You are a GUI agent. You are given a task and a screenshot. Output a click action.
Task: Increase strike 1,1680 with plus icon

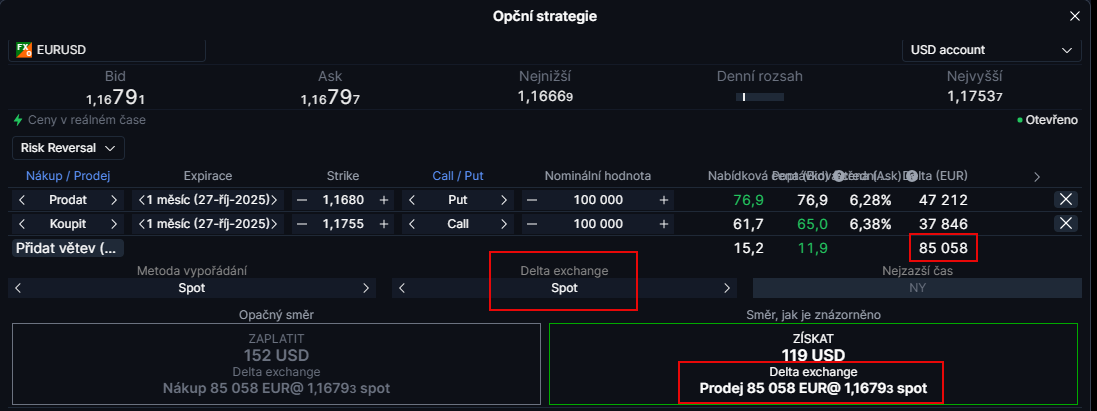coord(383,200)
